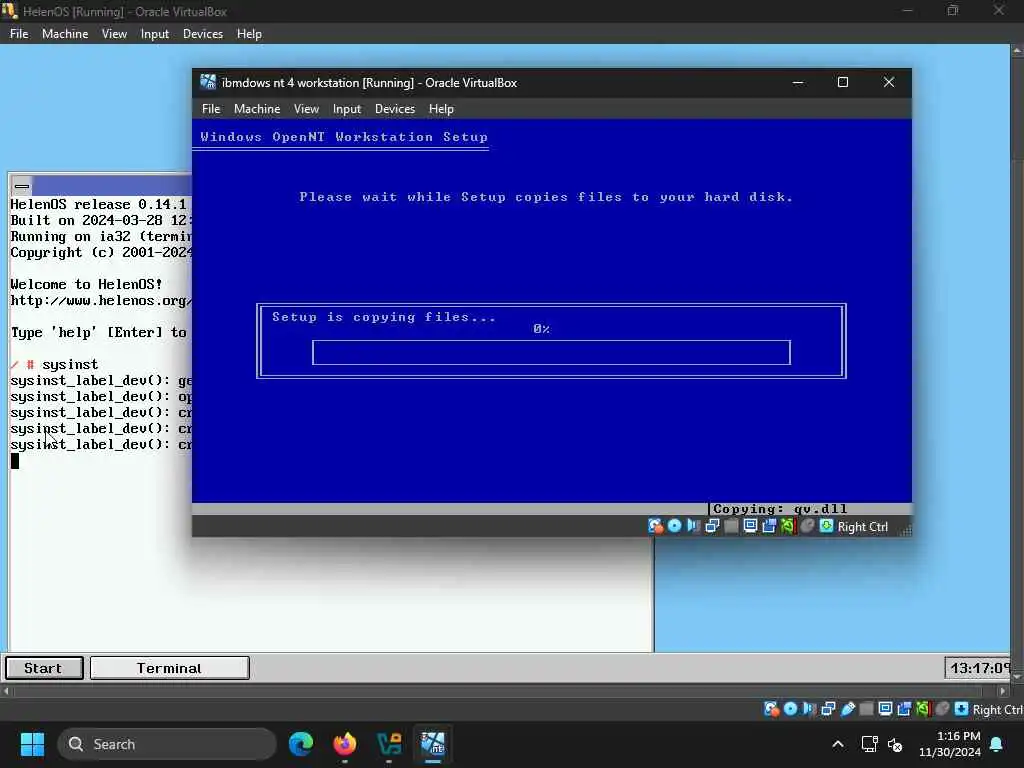
Task: Click the HelenOS Terminal taskbar button
Action: coord(170,668)
